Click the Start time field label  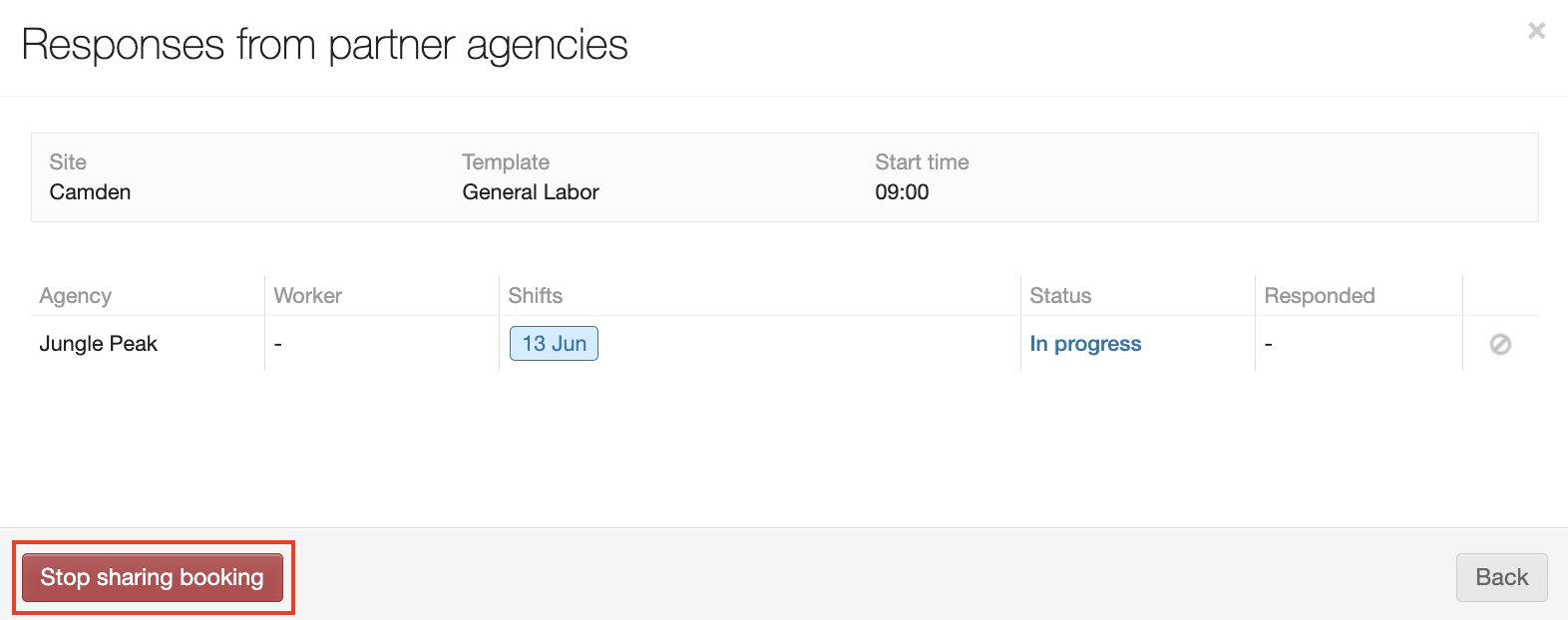click(x=922, y=162)
